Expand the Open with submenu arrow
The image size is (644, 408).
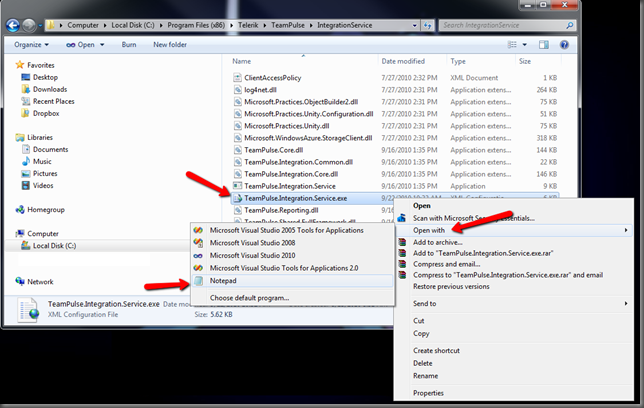(x=626, y=230)
